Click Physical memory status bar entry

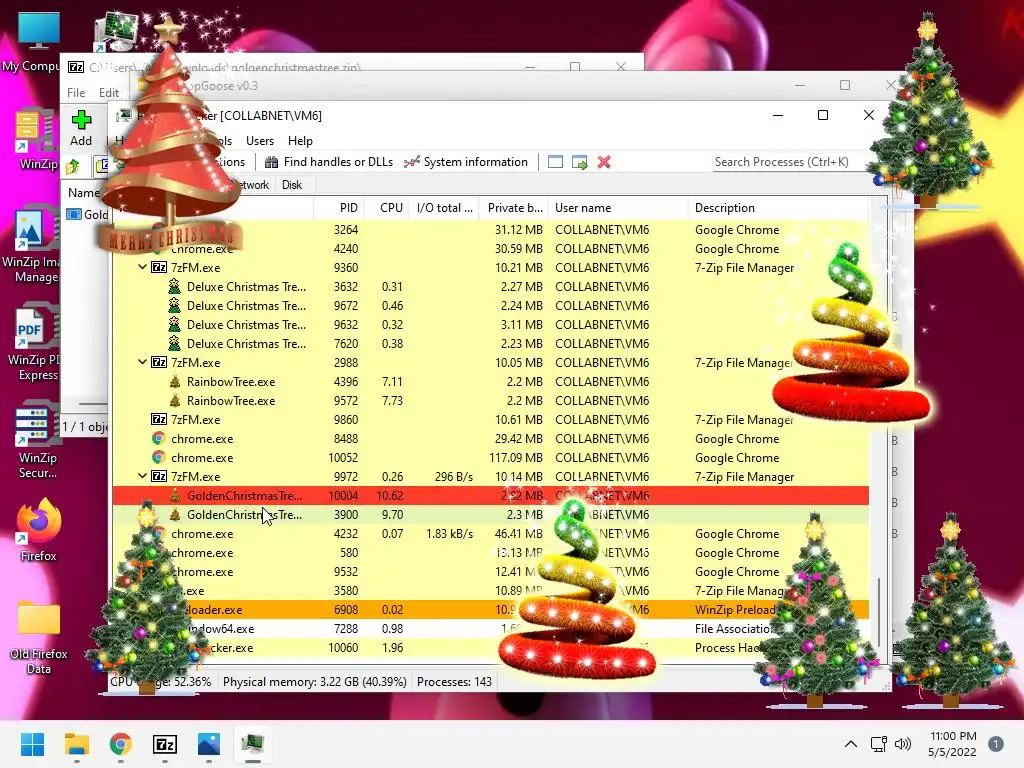point(315,682)
